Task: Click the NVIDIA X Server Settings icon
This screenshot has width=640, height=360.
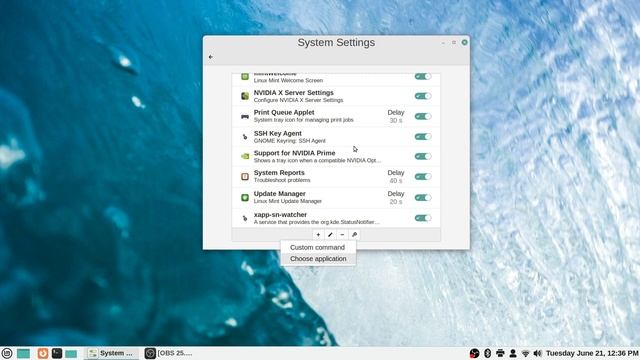Action: pos(245,96)
